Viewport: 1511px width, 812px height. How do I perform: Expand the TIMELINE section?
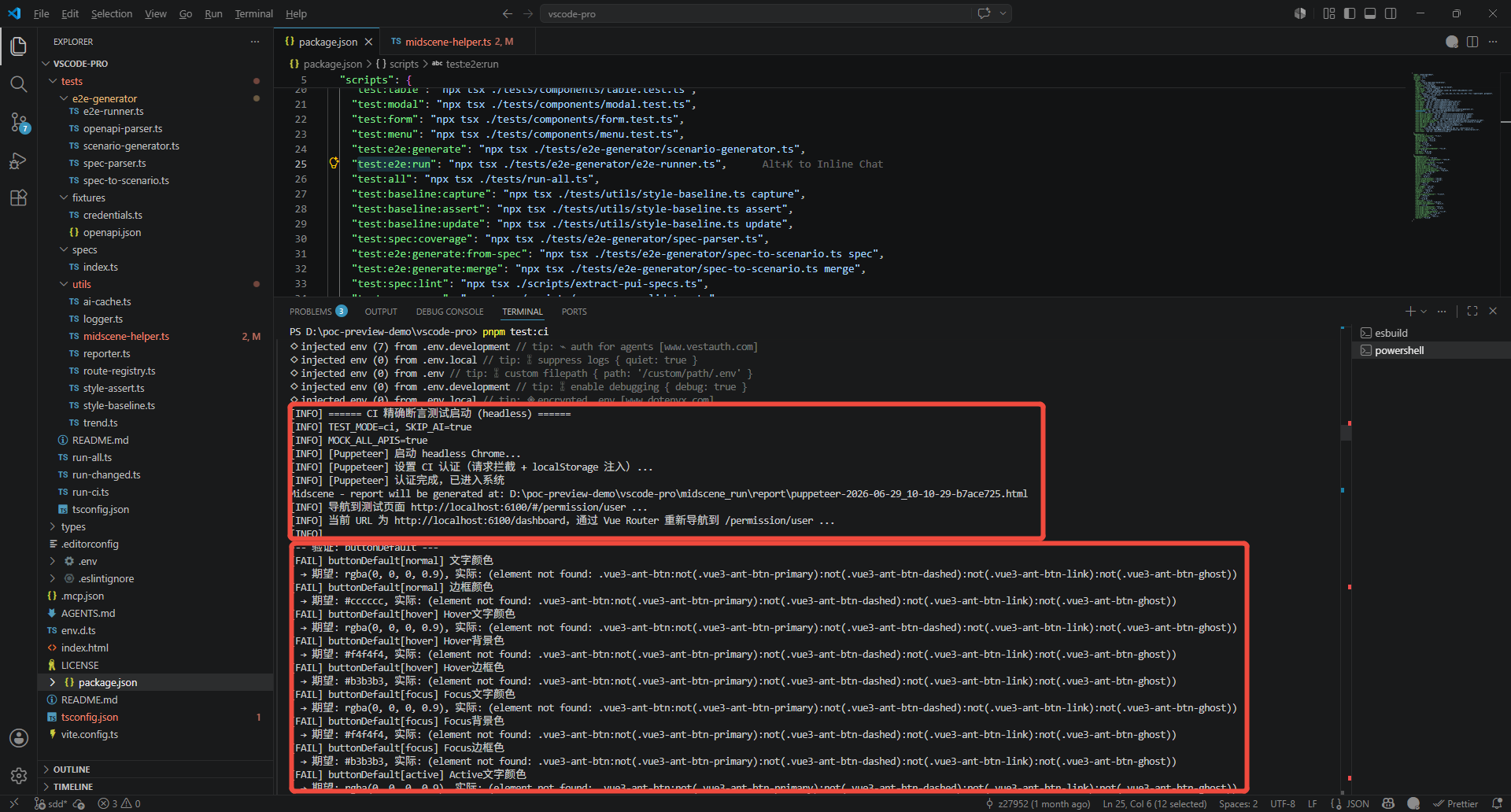72,787
